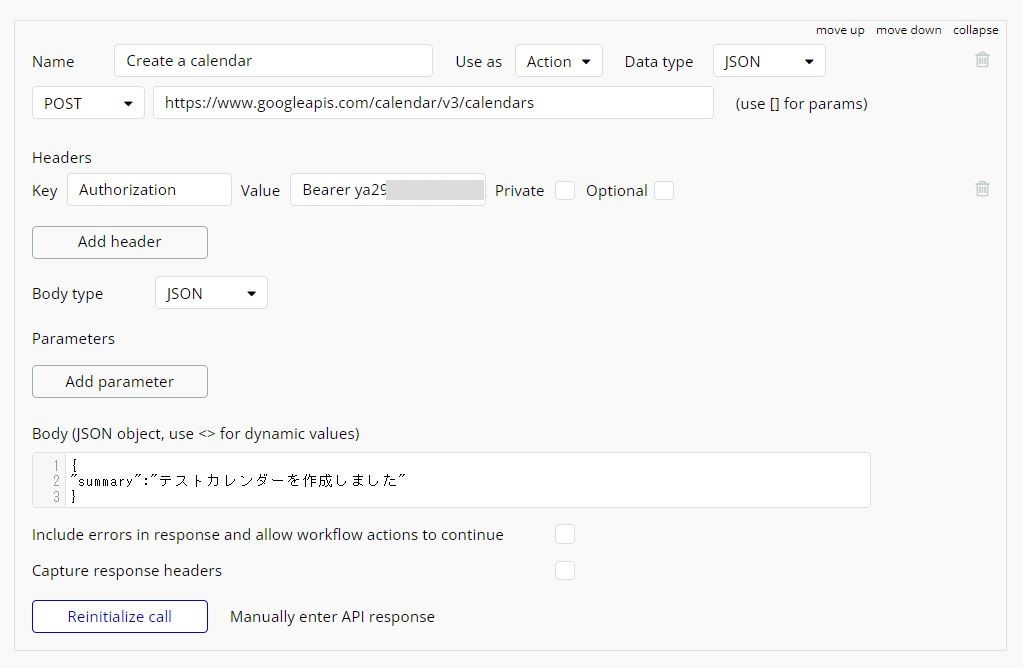Click the Name field containing Create a calendar

(x=273, y=61)
